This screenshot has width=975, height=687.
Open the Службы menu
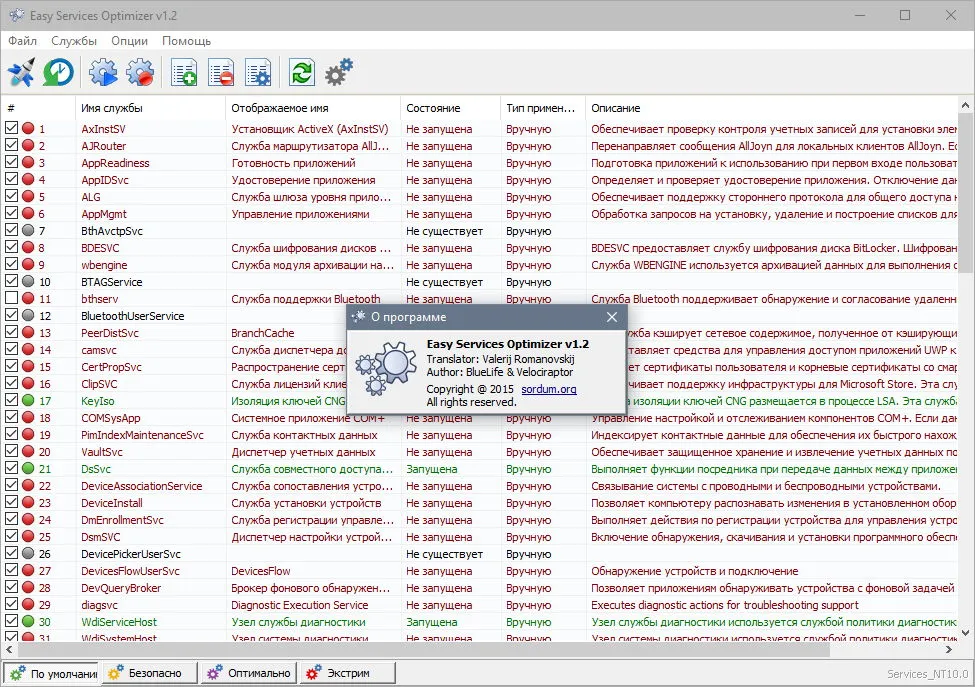click(x=74, y=41)
